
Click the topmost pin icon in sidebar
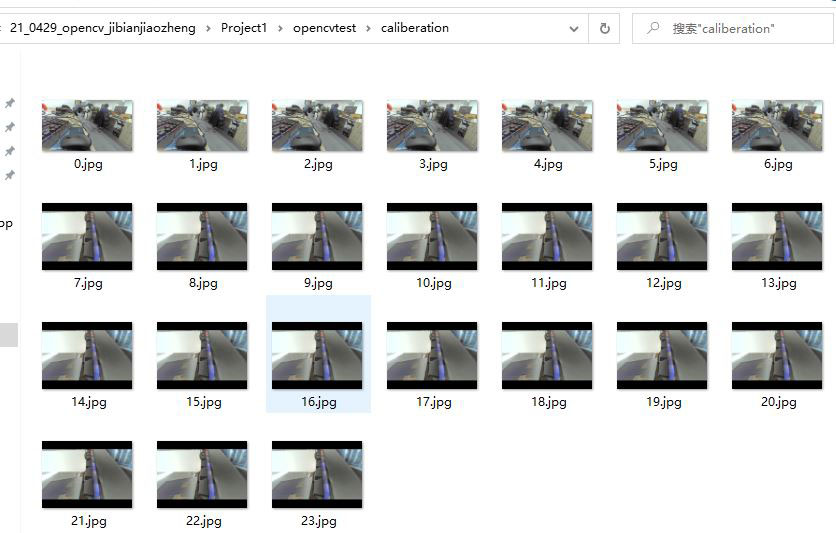click(x=10, y=104)
